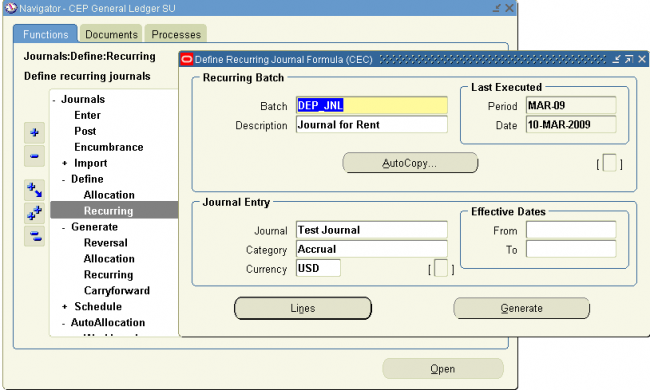This screenshot has height=390, width=650.
Task: Select Post under Journals
Action: click(85, 131)
